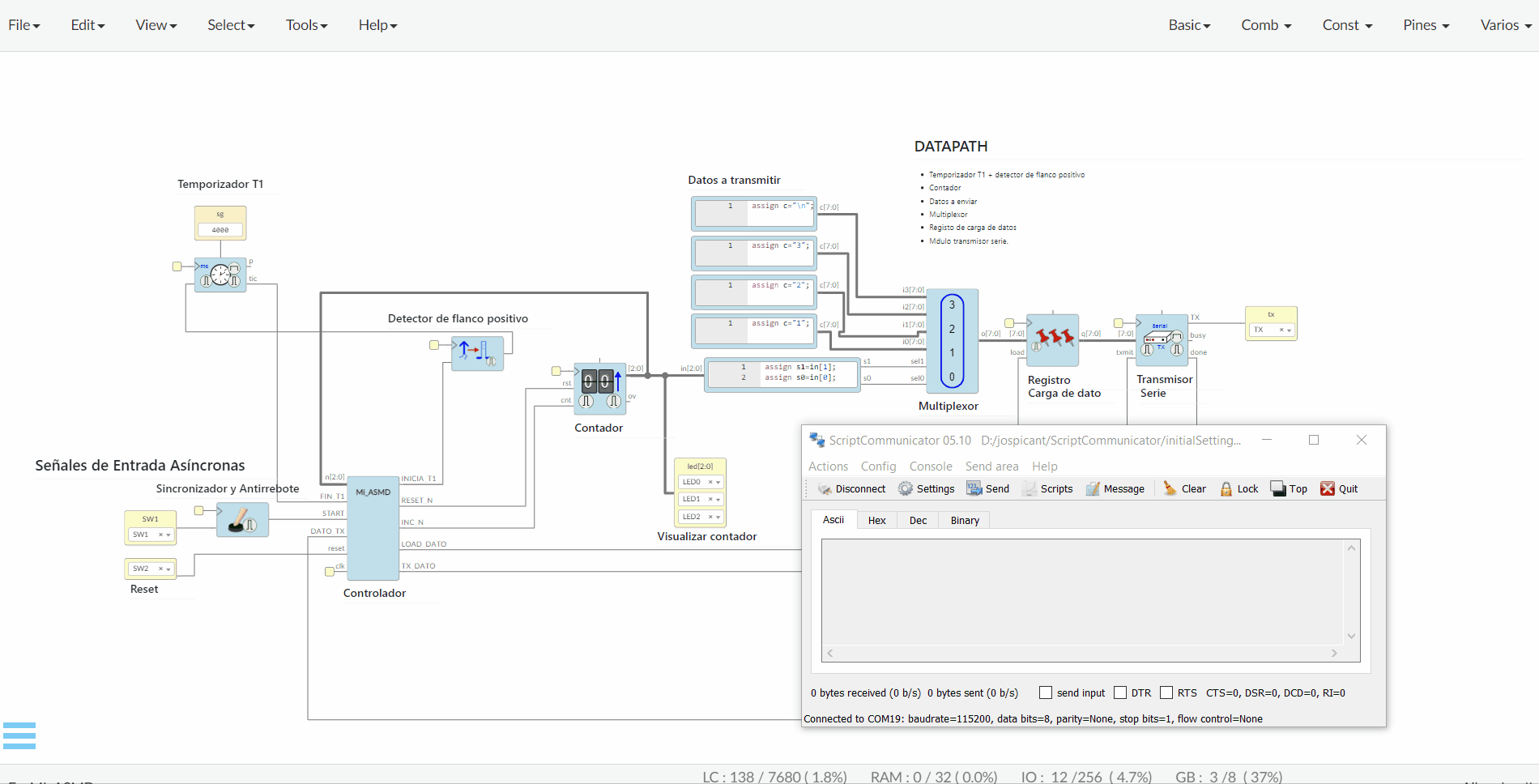Click the console horizontal scrollbar right arrow

[x=1334, y=653]
